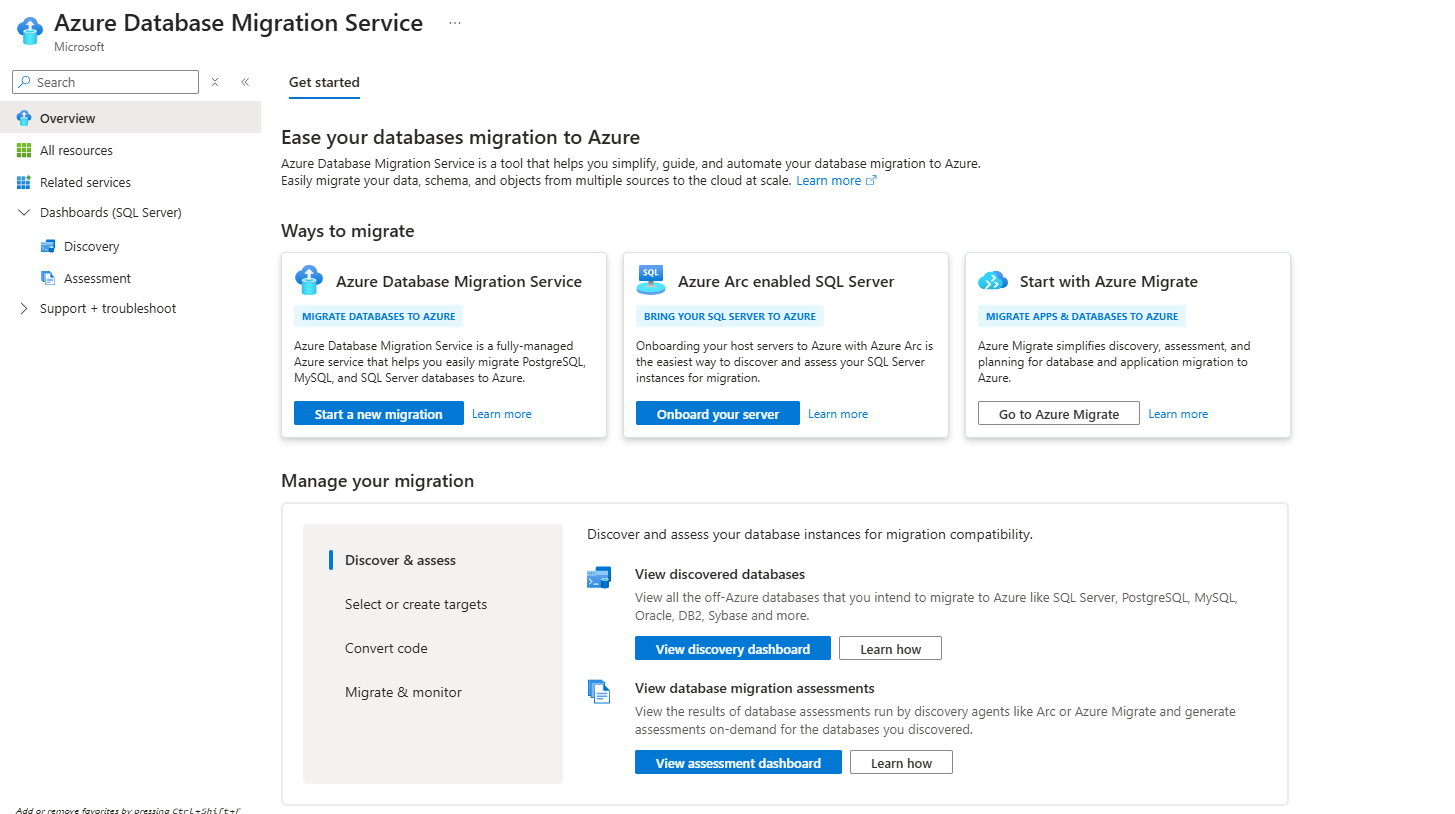Select the Convert code step
Screen dimensions: 1455x814
coord(386,647)
